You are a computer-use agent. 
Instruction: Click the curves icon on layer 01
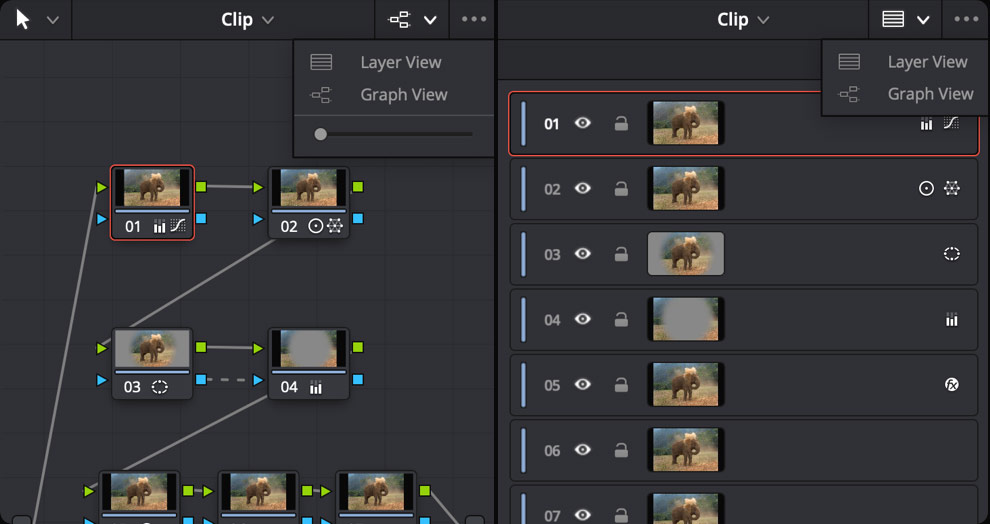tap(951, 123)
